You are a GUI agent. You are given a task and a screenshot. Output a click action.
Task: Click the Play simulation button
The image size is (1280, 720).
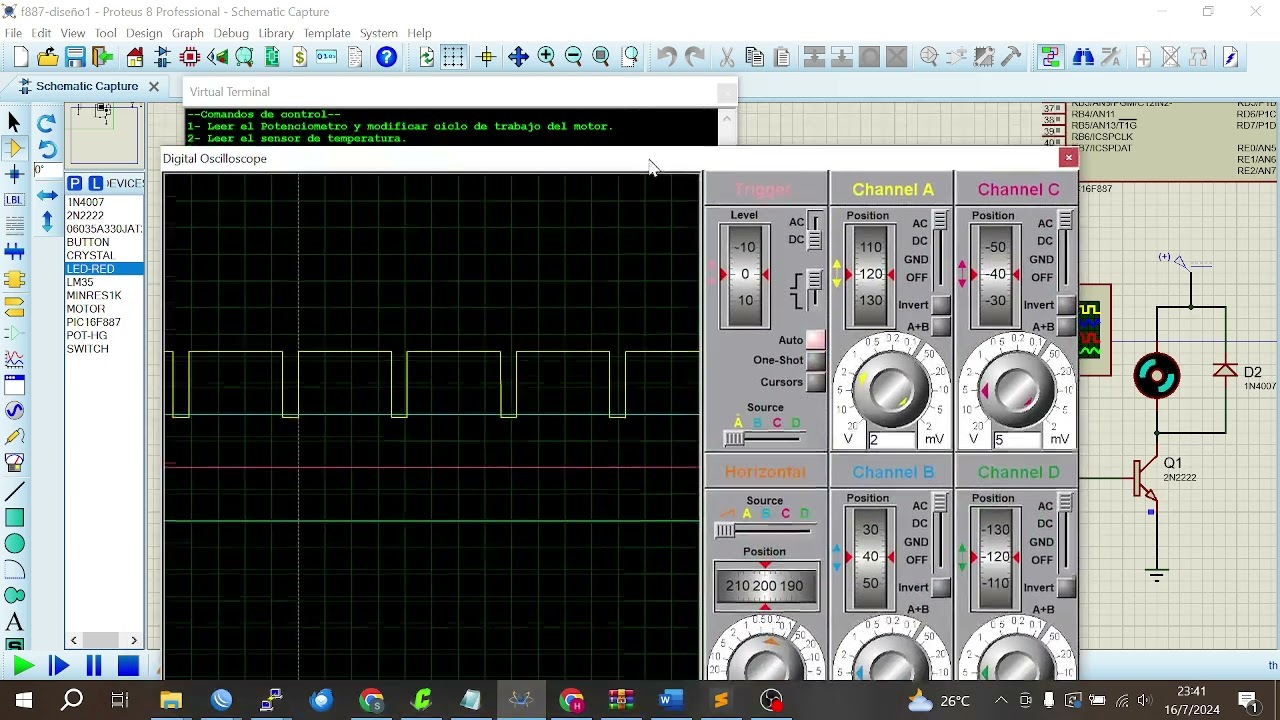pos(24,666)
